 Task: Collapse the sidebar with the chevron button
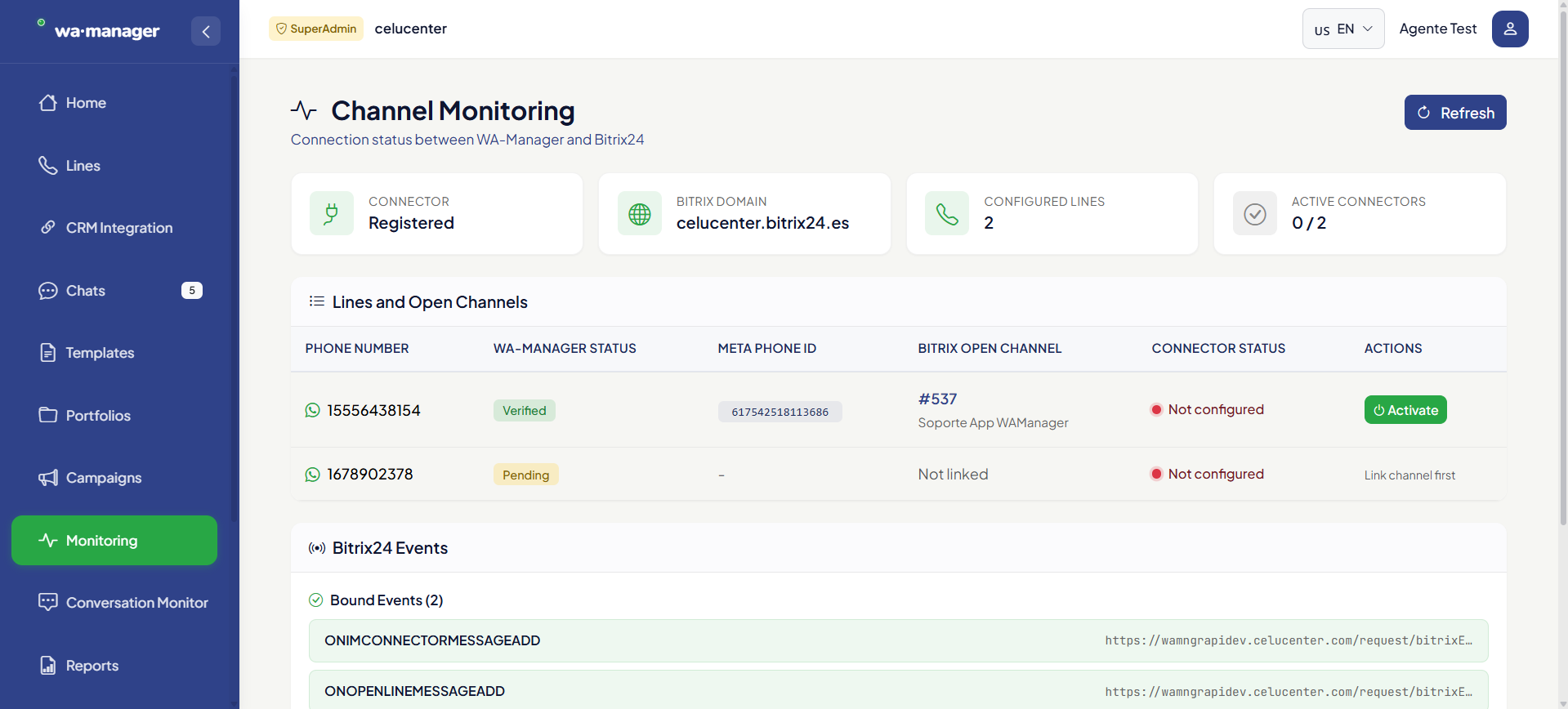click(x=206, y=31)
